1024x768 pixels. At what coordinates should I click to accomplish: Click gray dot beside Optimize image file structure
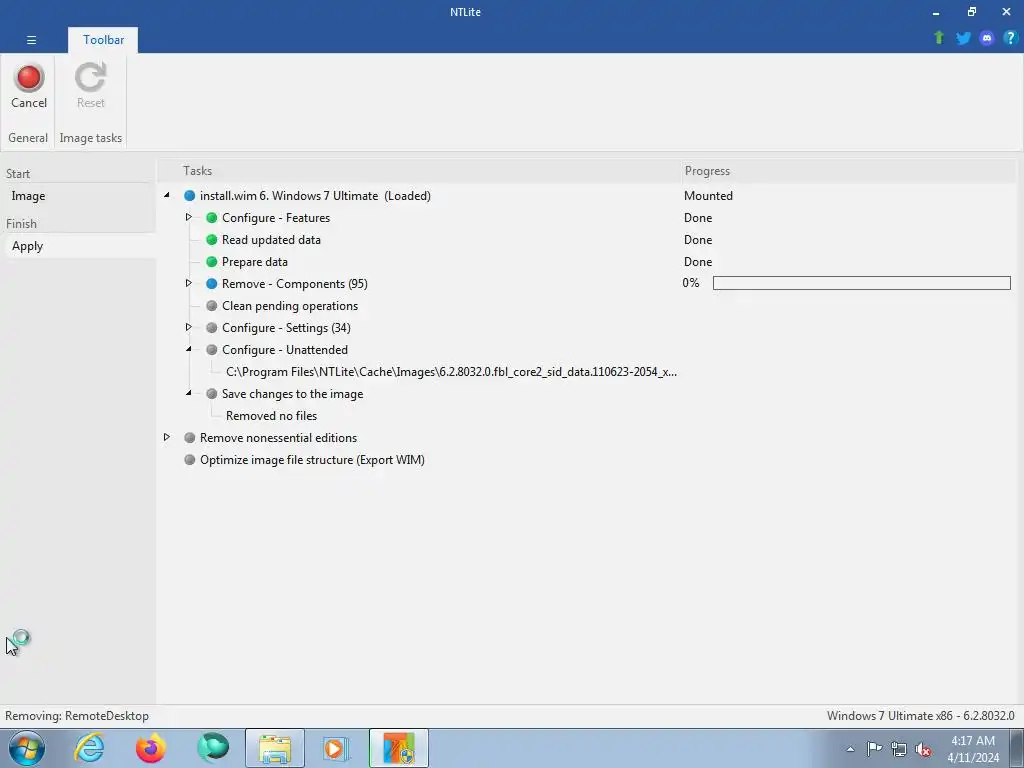click(x=189, y=460)
